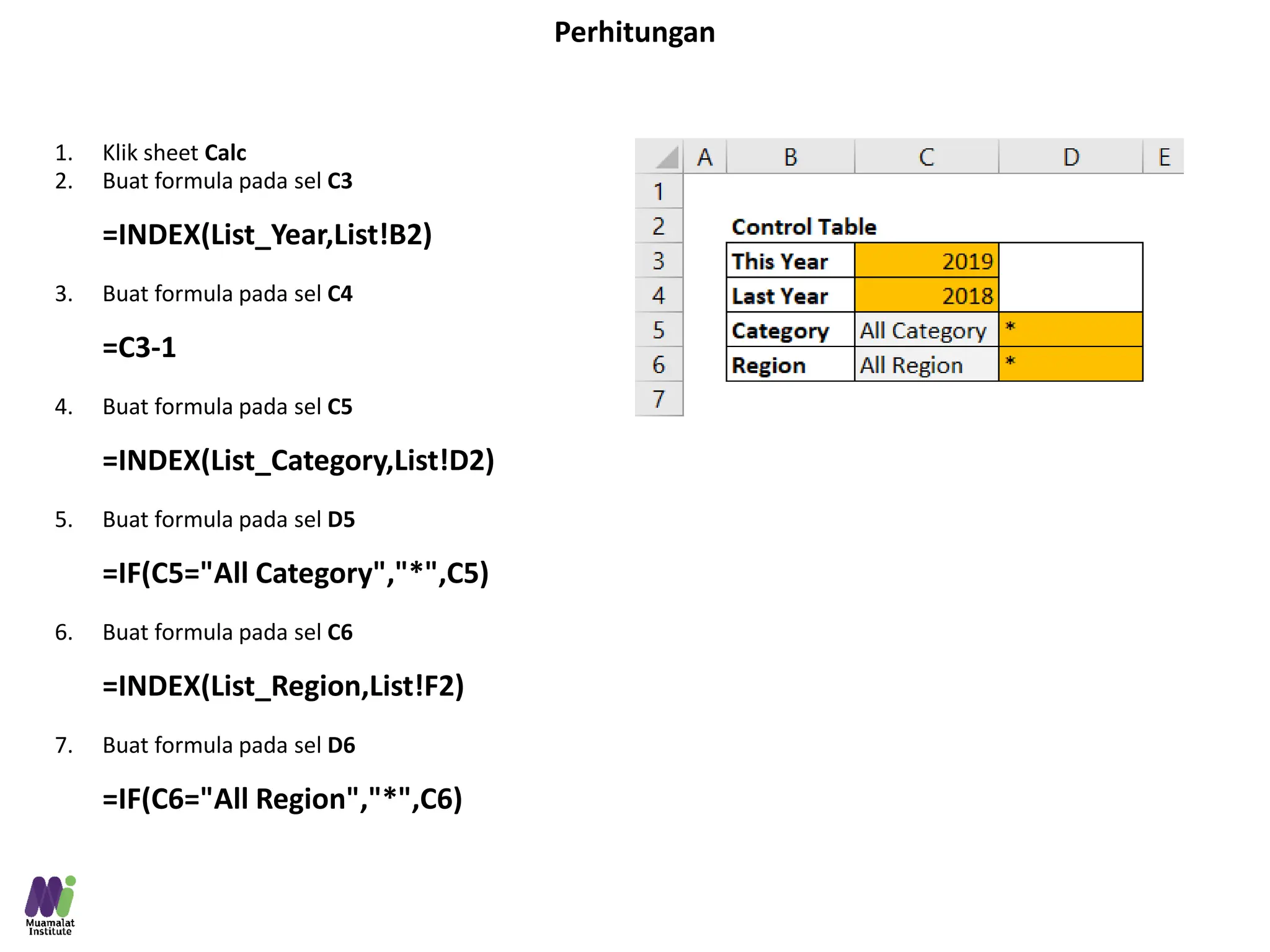
Task: Click 'Buat formula pada sel D5' instruction
Action: [x=229, y=519]
